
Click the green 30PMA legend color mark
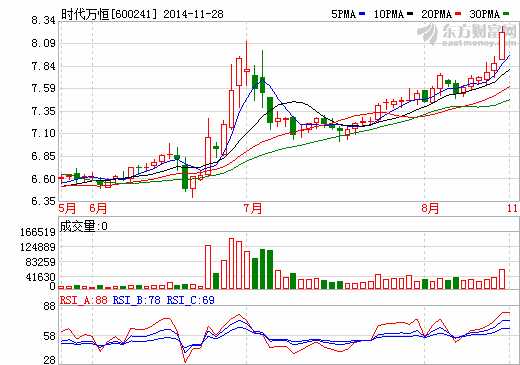tap(506, 14)
